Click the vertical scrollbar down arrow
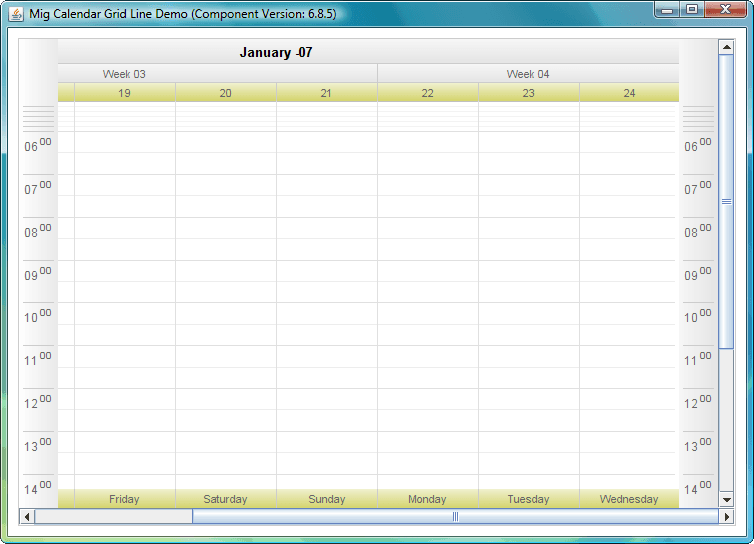 [x=727, y=500]
